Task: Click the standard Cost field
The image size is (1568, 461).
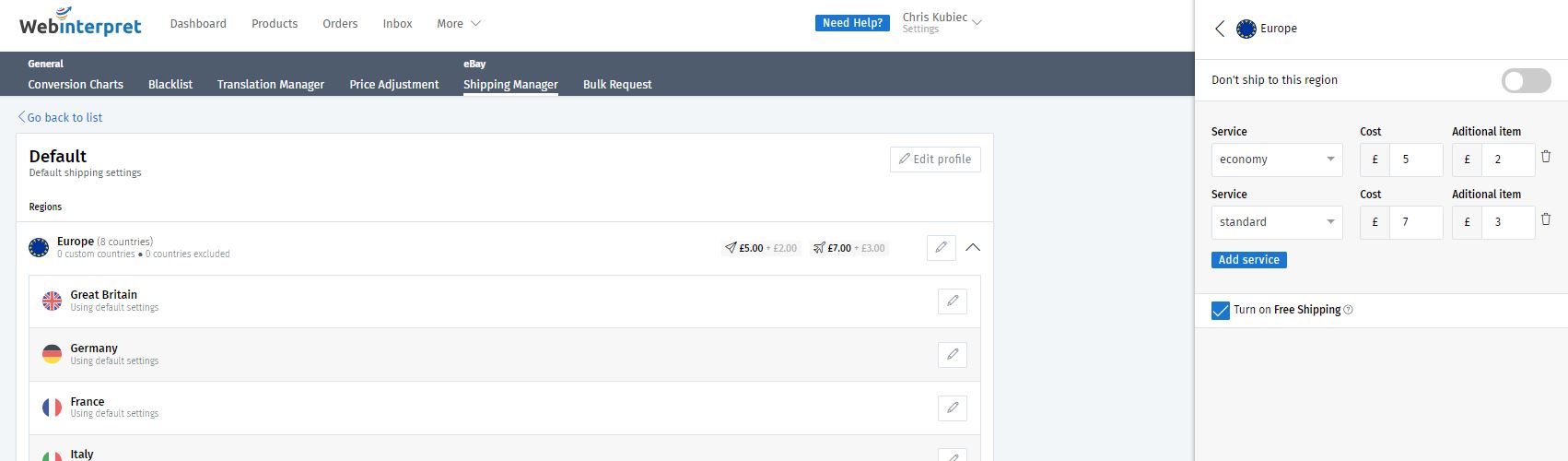Action: tap(1415, 222)
